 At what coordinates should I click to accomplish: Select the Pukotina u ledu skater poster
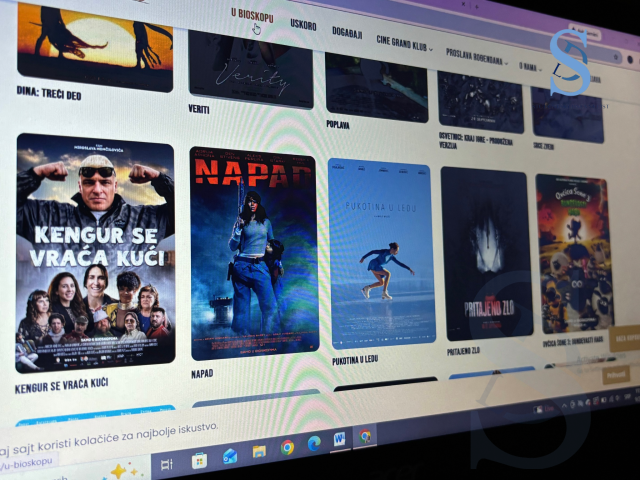point(381,253)
